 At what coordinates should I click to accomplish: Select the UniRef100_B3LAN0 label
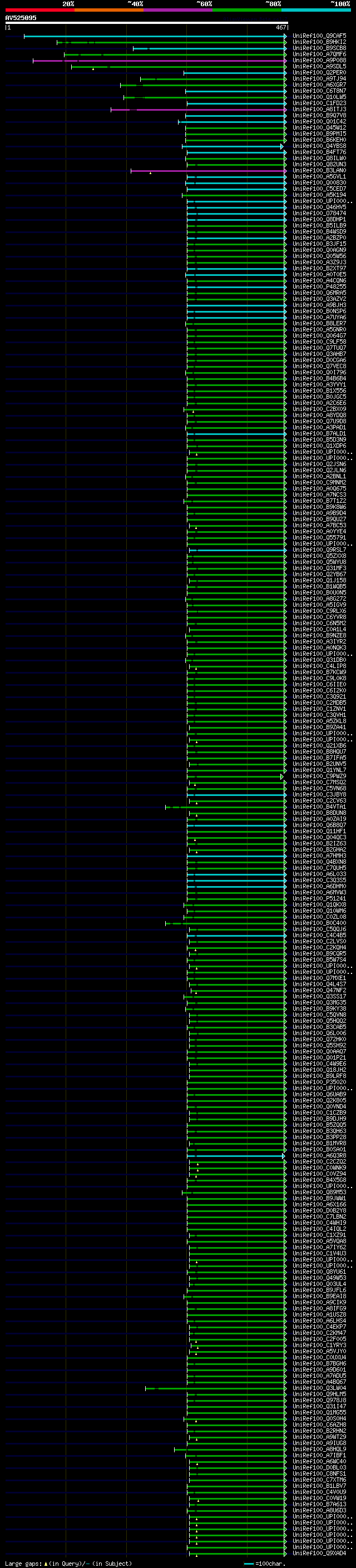point(319,170)
